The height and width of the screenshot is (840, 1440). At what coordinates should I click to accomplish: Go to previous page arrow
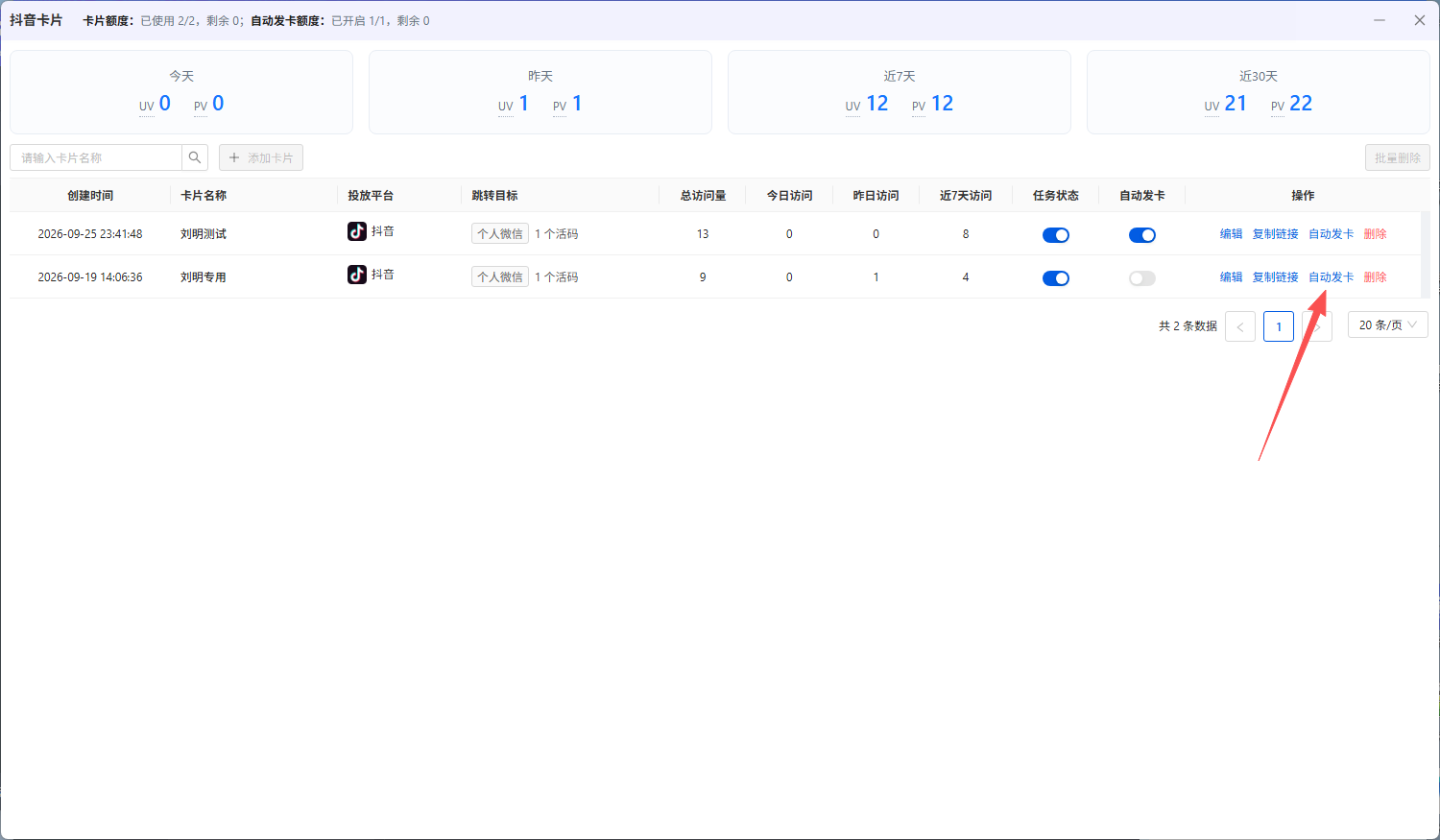pyautogui.click(x=1240, y=326)
